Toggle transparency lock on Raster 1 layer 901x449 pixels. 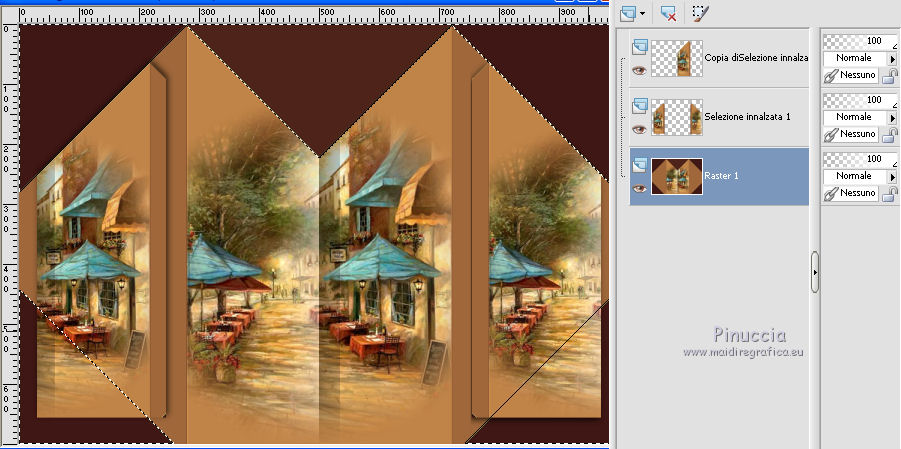pyautogui.click(x=889, y=194)
